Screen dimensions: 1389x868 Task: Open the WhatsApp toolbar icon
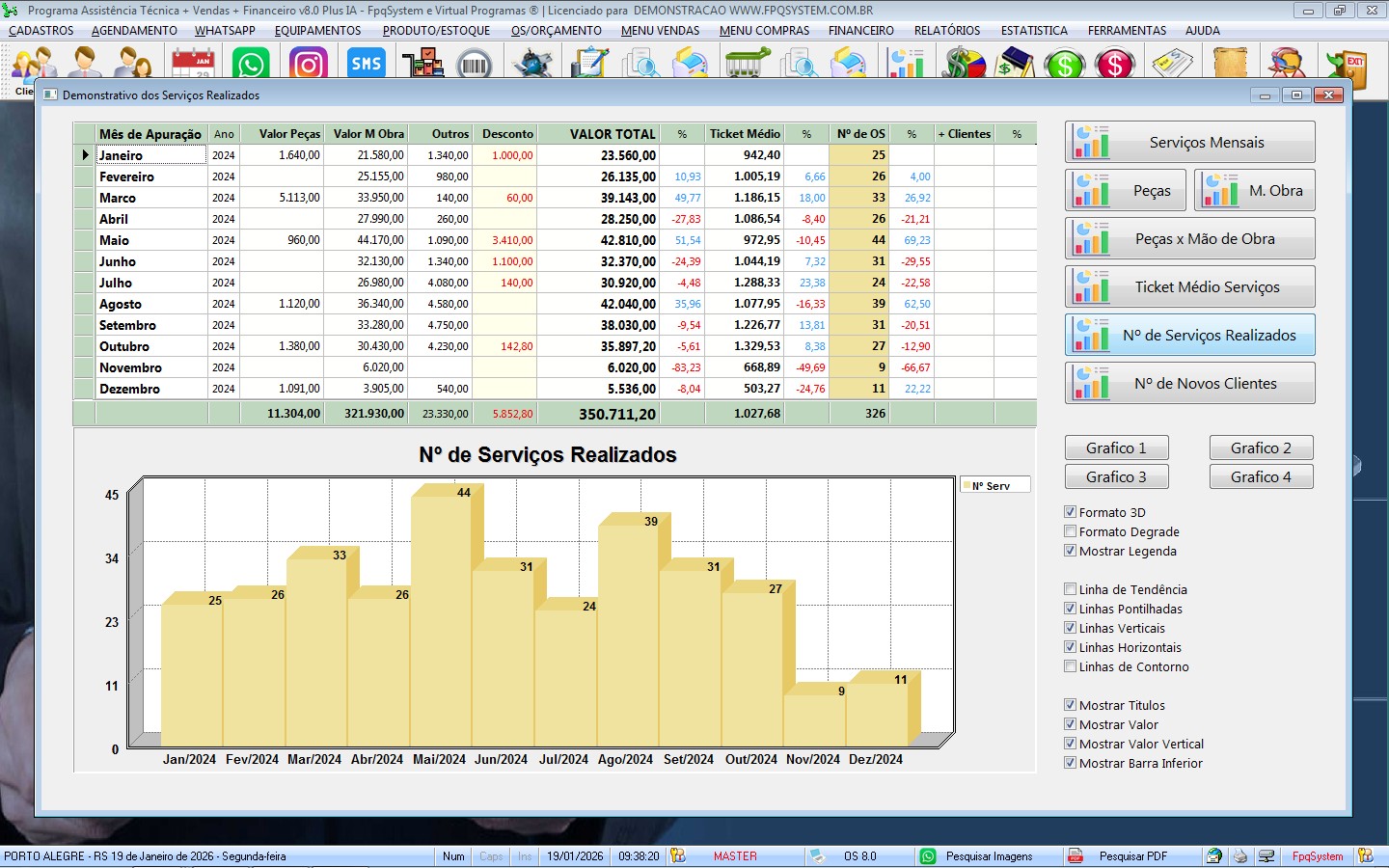(x=251, y=65)
